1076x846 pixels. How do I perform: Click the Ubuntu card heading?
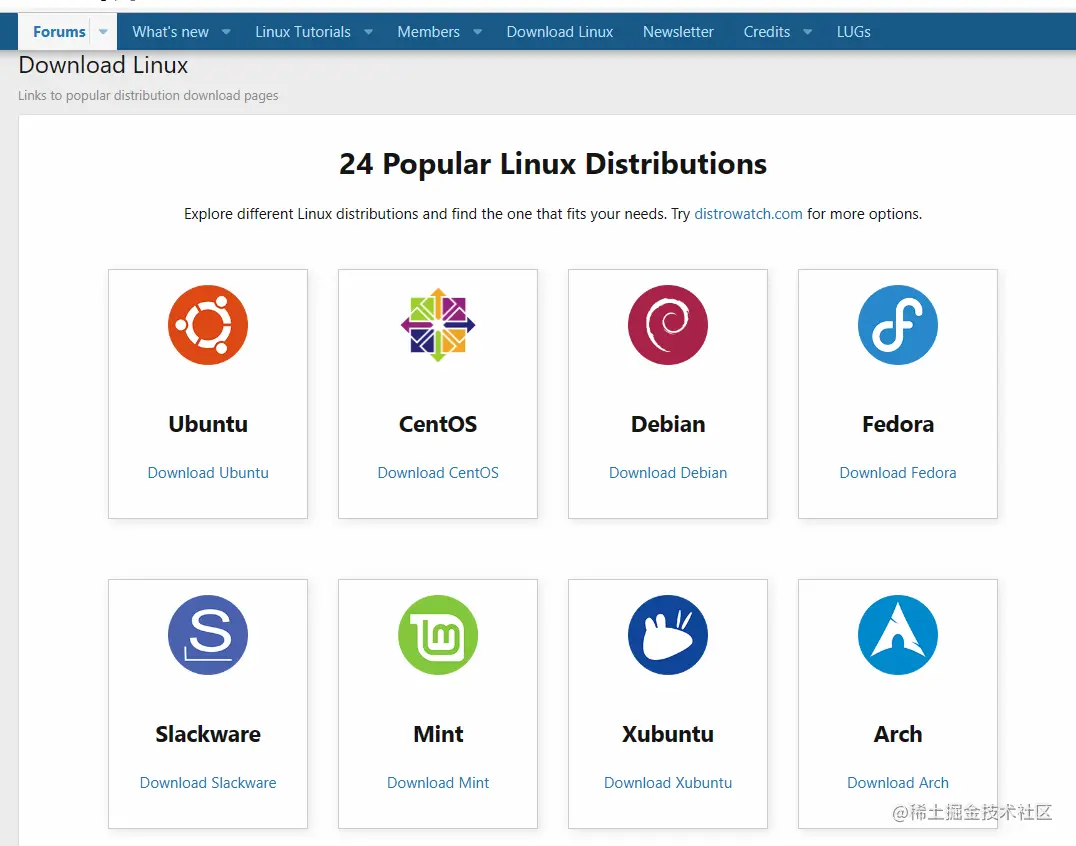(208, 424)
